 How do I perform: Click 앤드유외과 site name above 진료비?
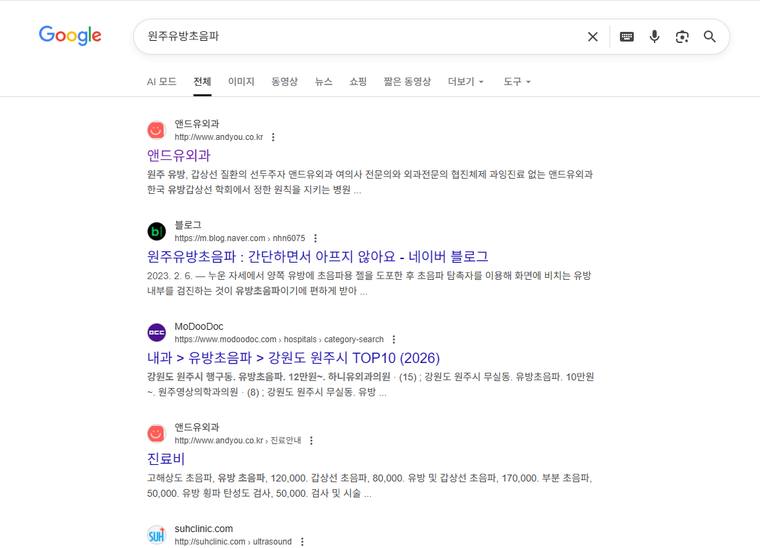(196, 427)
